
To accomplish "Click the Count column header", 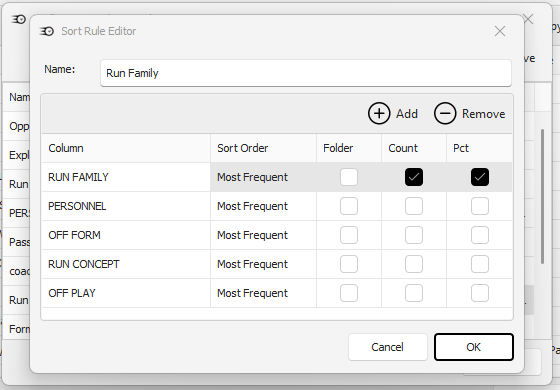I will point(414,148).
